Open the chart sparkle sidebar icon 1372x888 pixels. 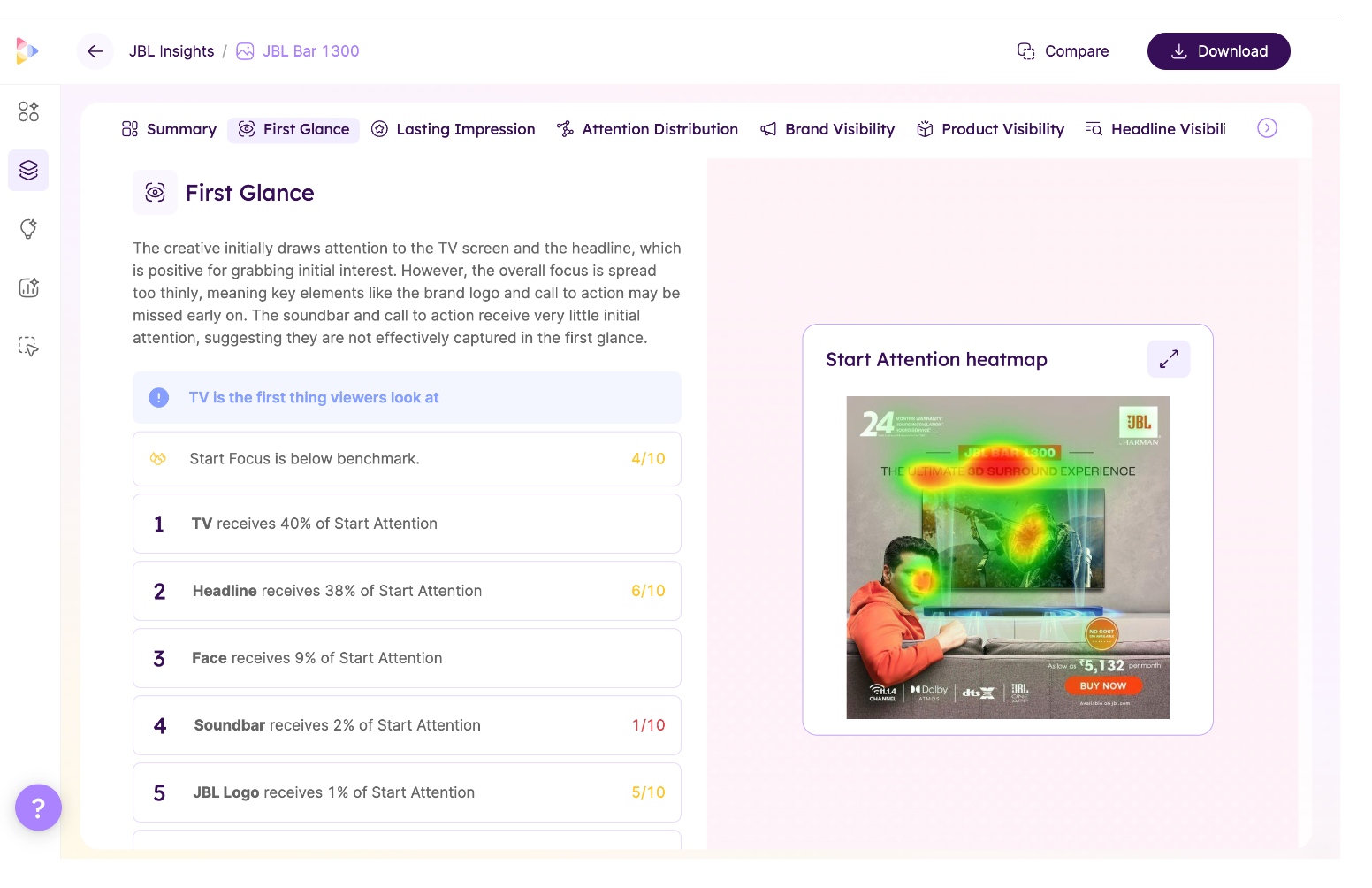28,287
